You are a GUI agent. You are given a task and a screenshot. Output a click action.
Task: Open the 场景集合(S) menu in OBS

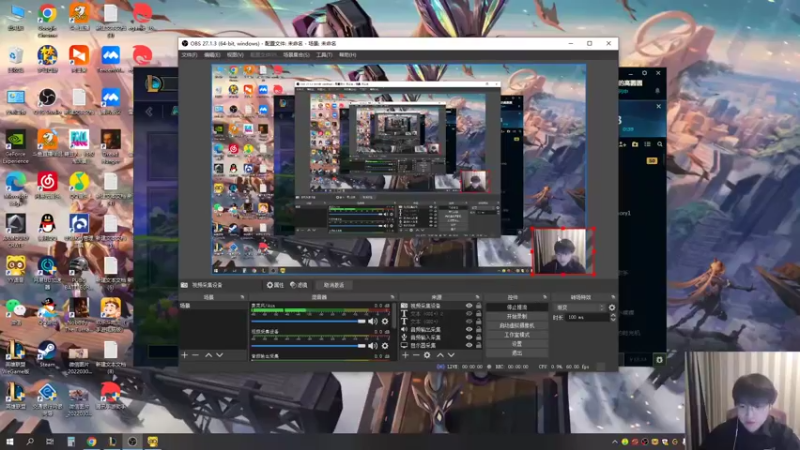tap(296, 55)
